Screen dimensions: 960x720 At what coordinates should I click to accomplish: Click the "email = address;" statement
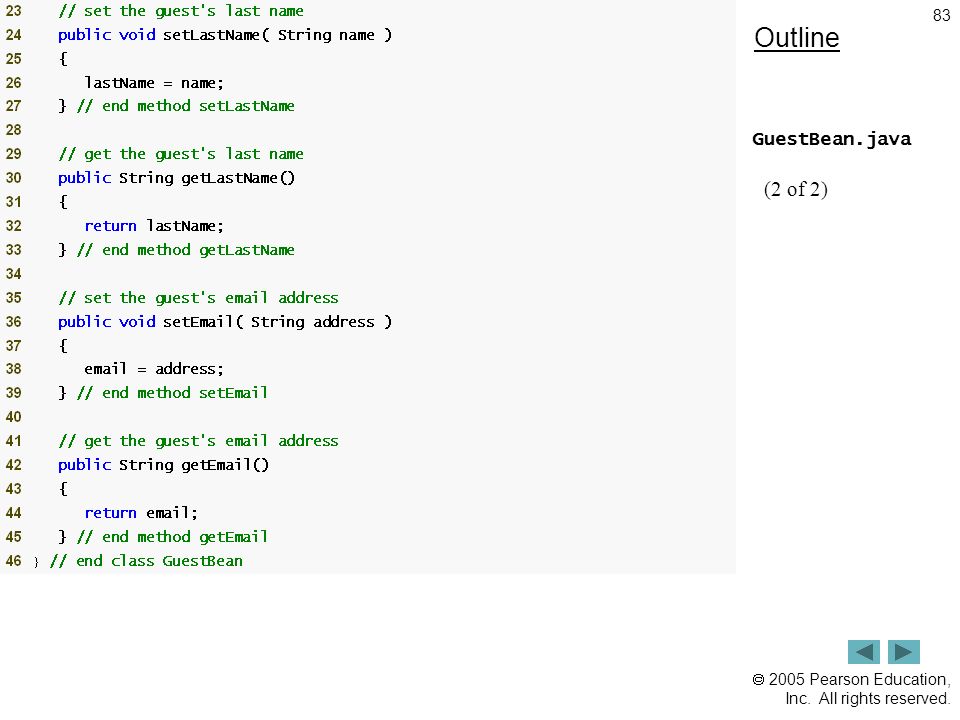154,369
